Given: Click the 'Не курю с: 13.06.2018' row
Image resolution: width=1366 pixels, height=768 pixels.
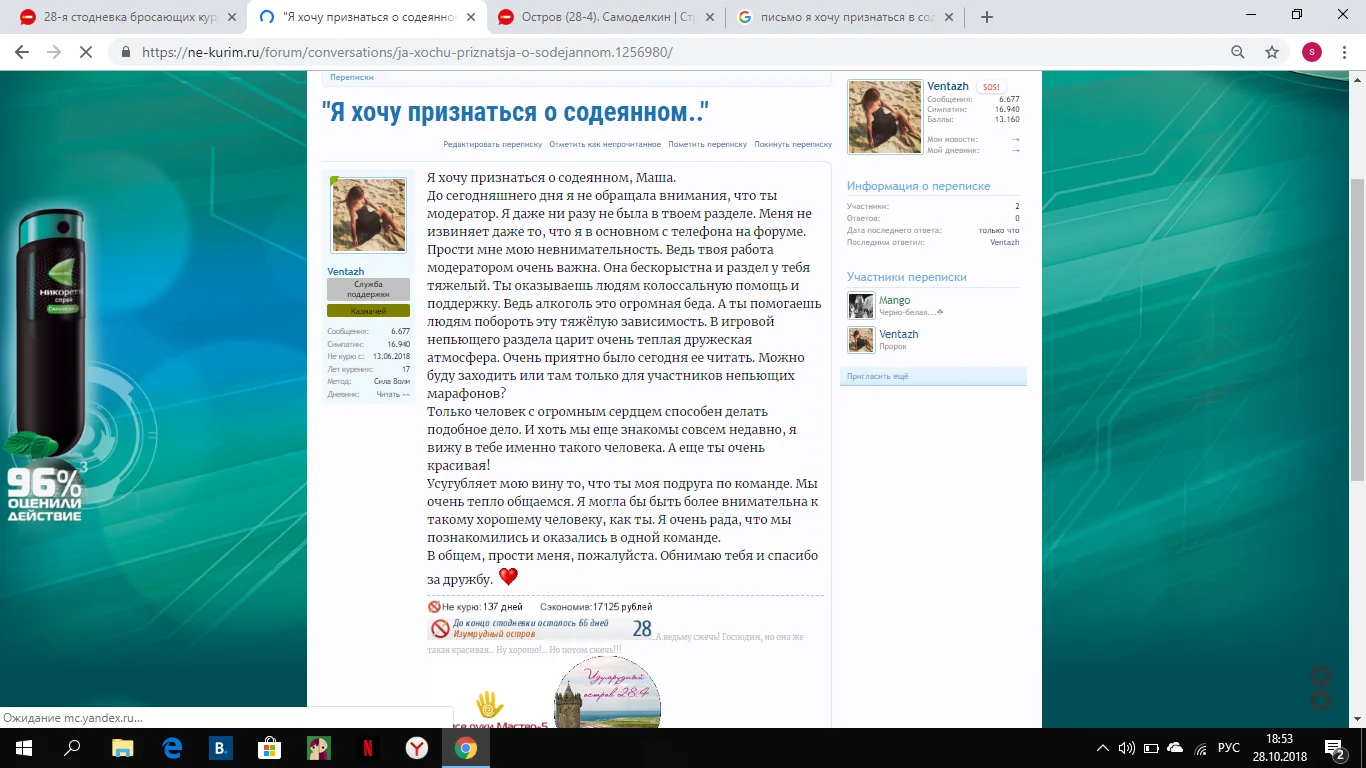Looking at the screenshot, I should click(368, 356).
